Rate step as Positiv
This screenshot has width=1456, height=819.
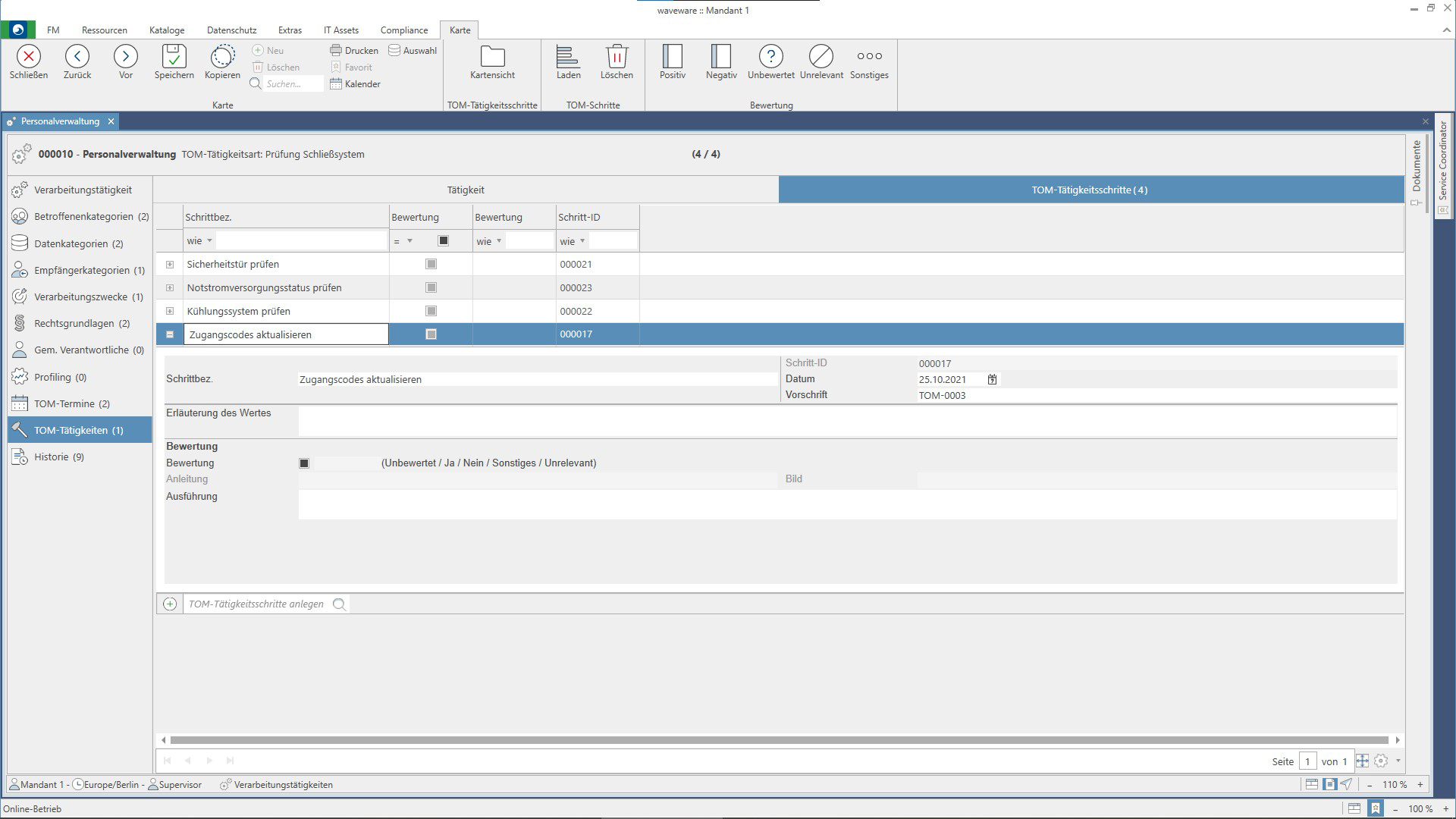click(672, 57)
